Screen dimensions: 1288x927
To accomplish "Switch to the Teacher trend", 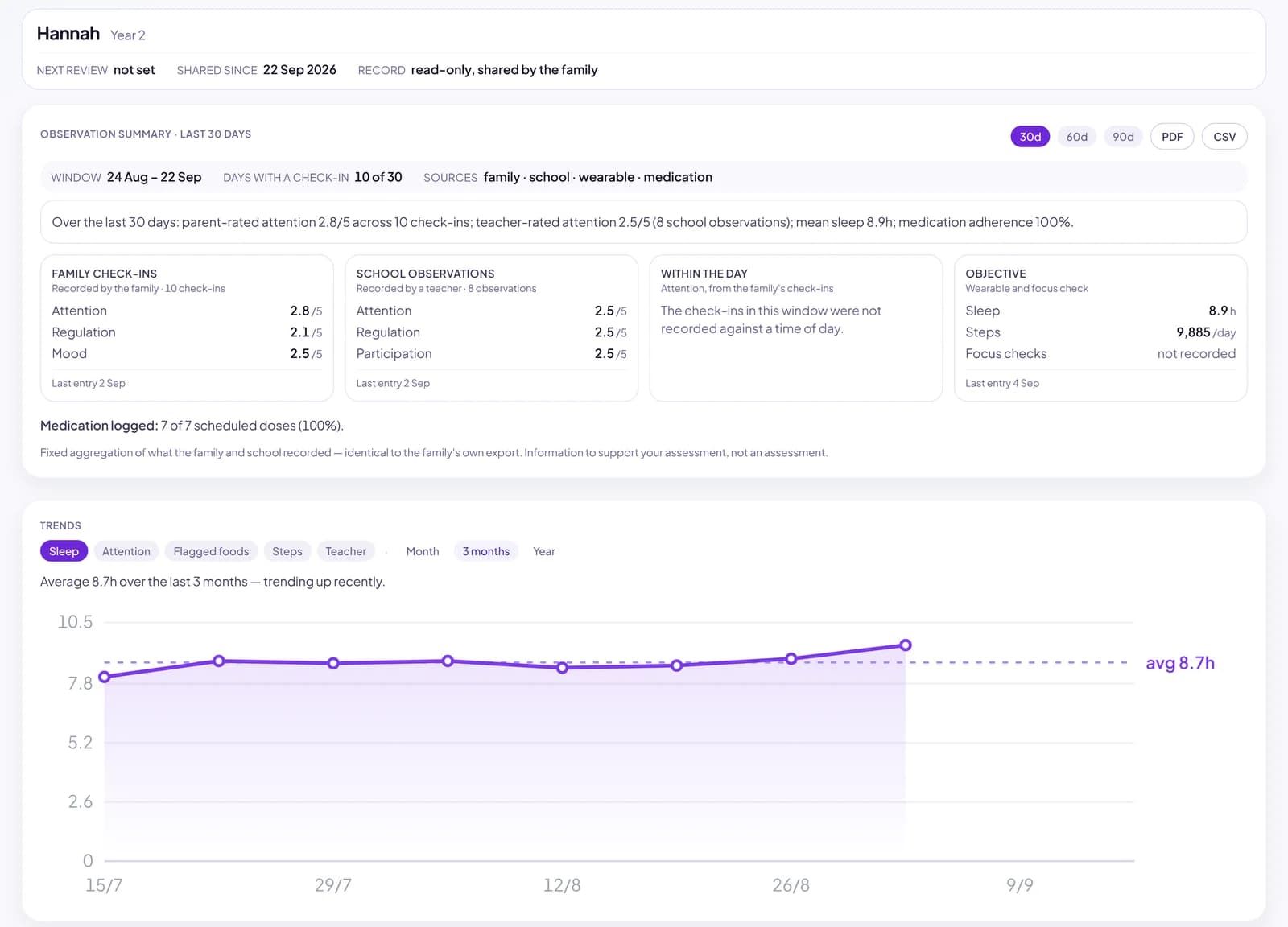I will 346,551.
